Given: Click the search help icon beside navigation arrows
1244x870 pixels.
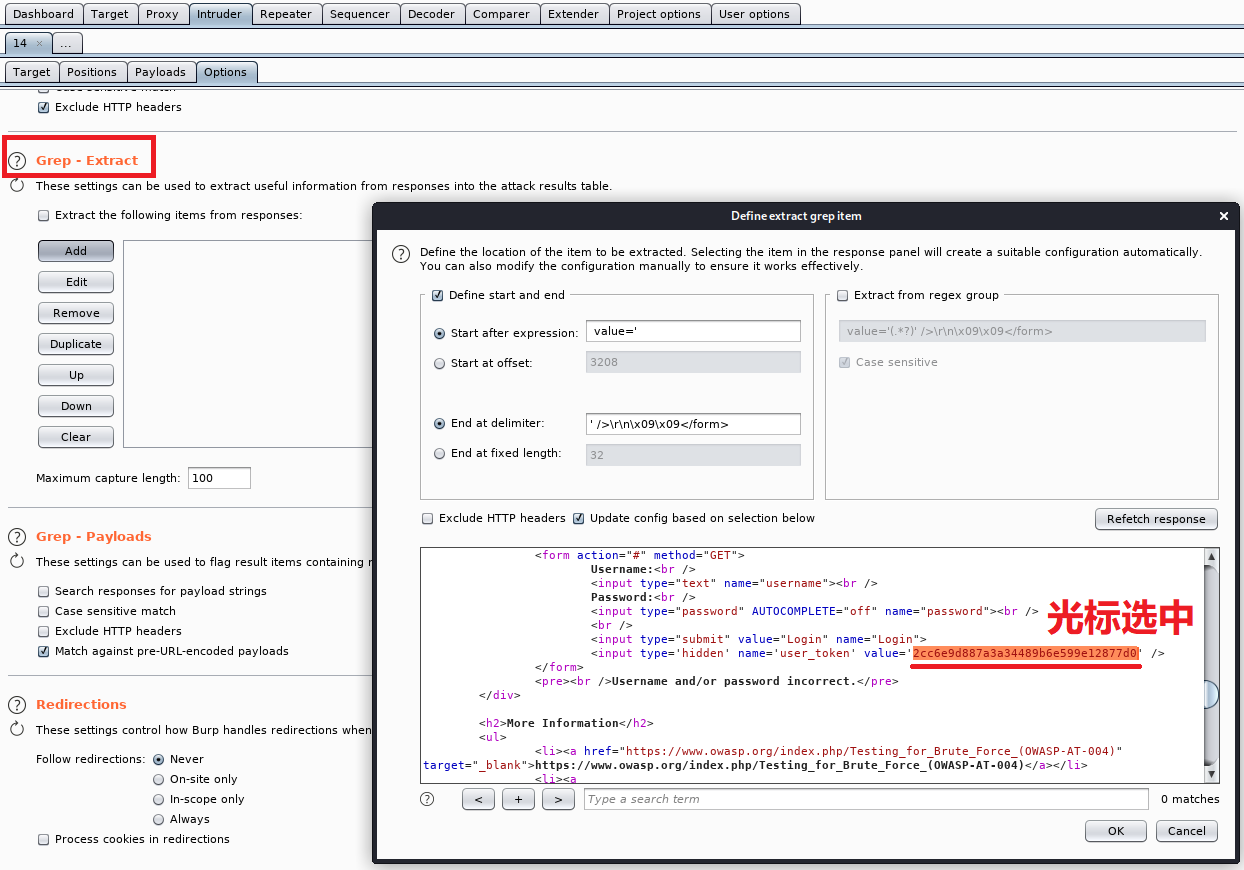Looking at the screenshot, I should [x=427, y=799].
